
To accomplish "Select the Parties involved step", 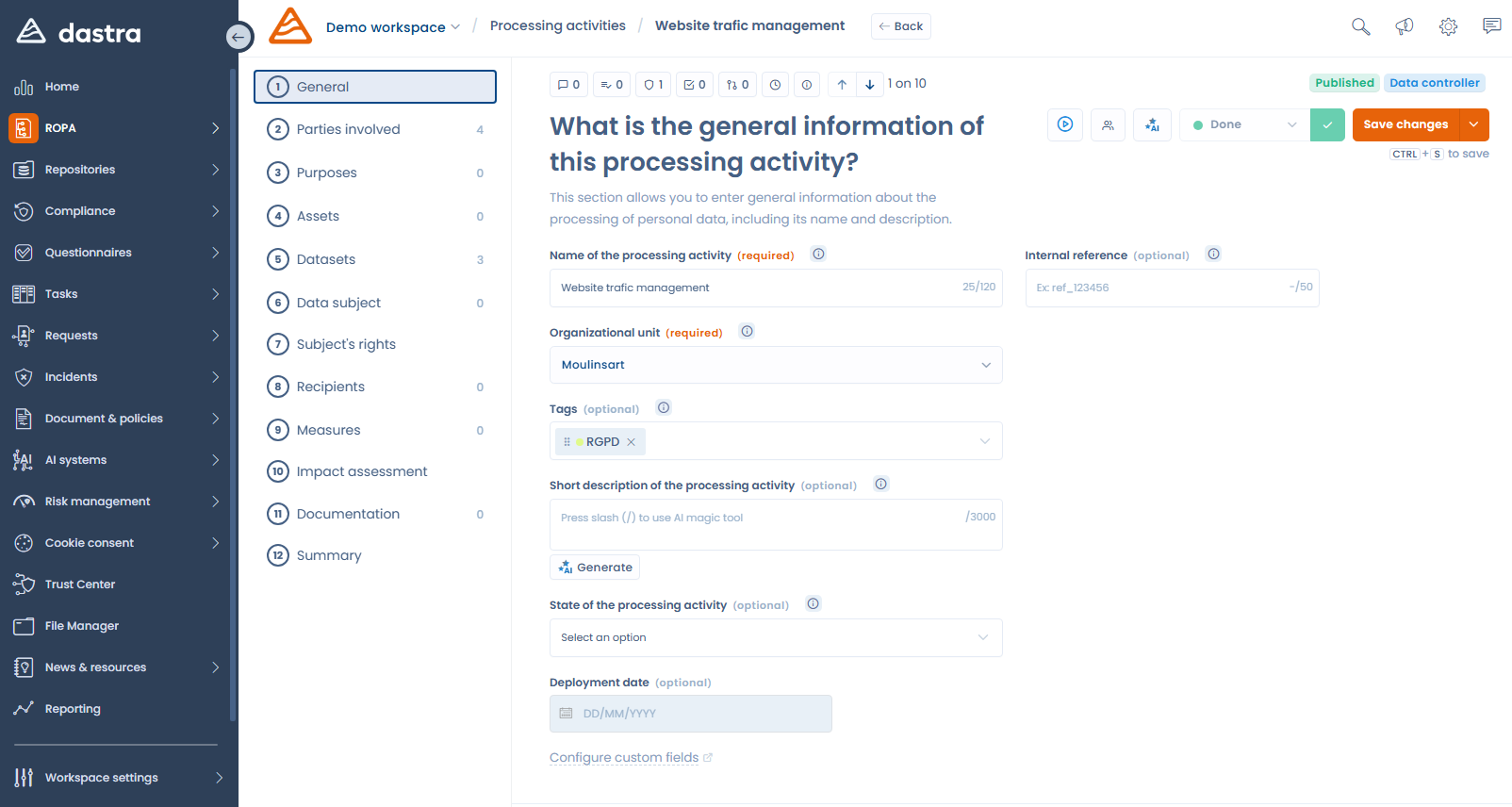I will 375,129.
